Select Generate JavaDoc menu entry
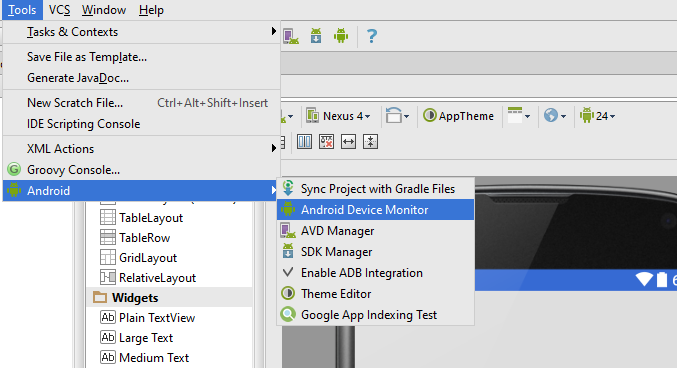 [142, 78]
